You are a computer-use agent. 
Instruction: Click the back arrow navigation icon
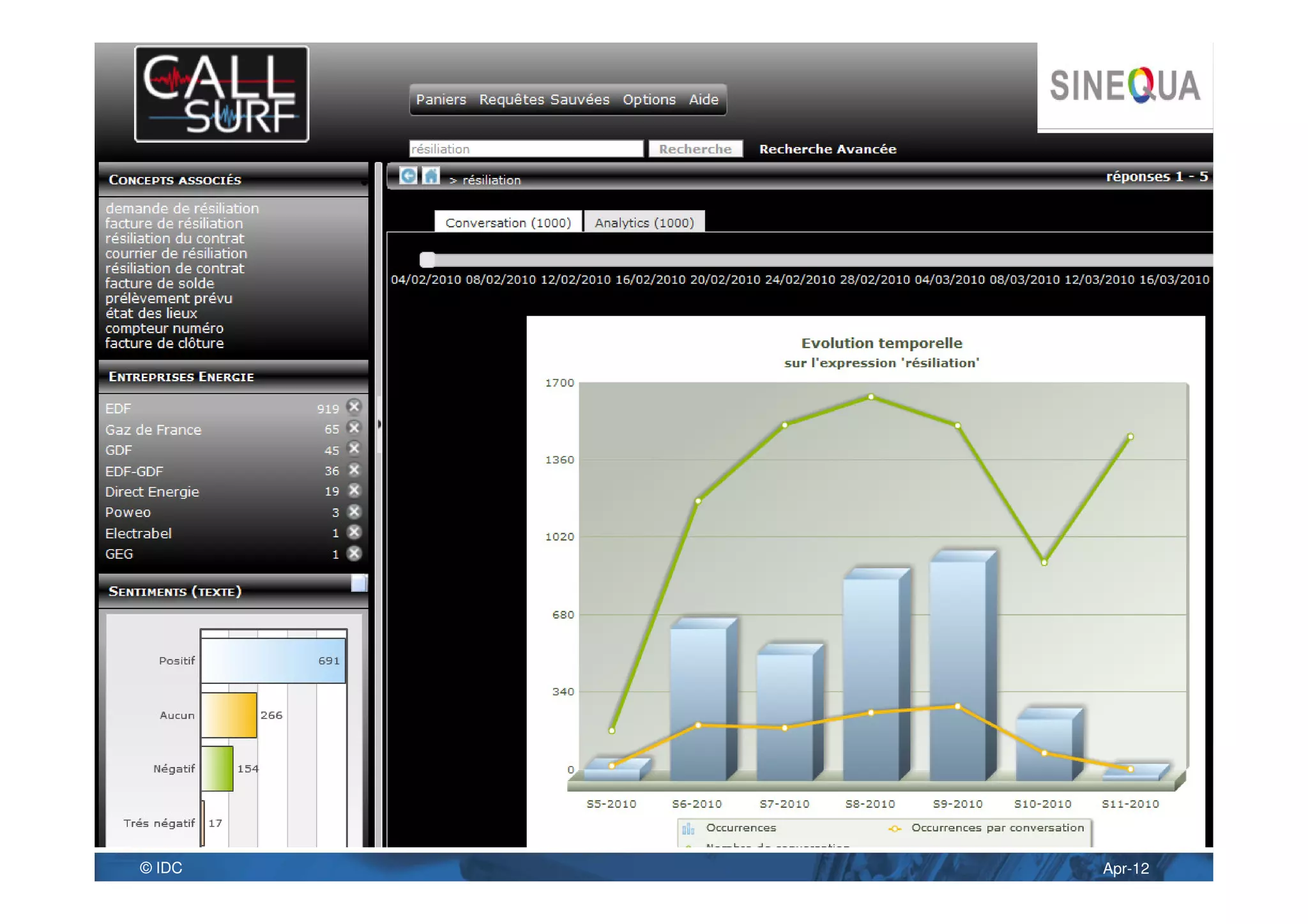pos(408,176)
